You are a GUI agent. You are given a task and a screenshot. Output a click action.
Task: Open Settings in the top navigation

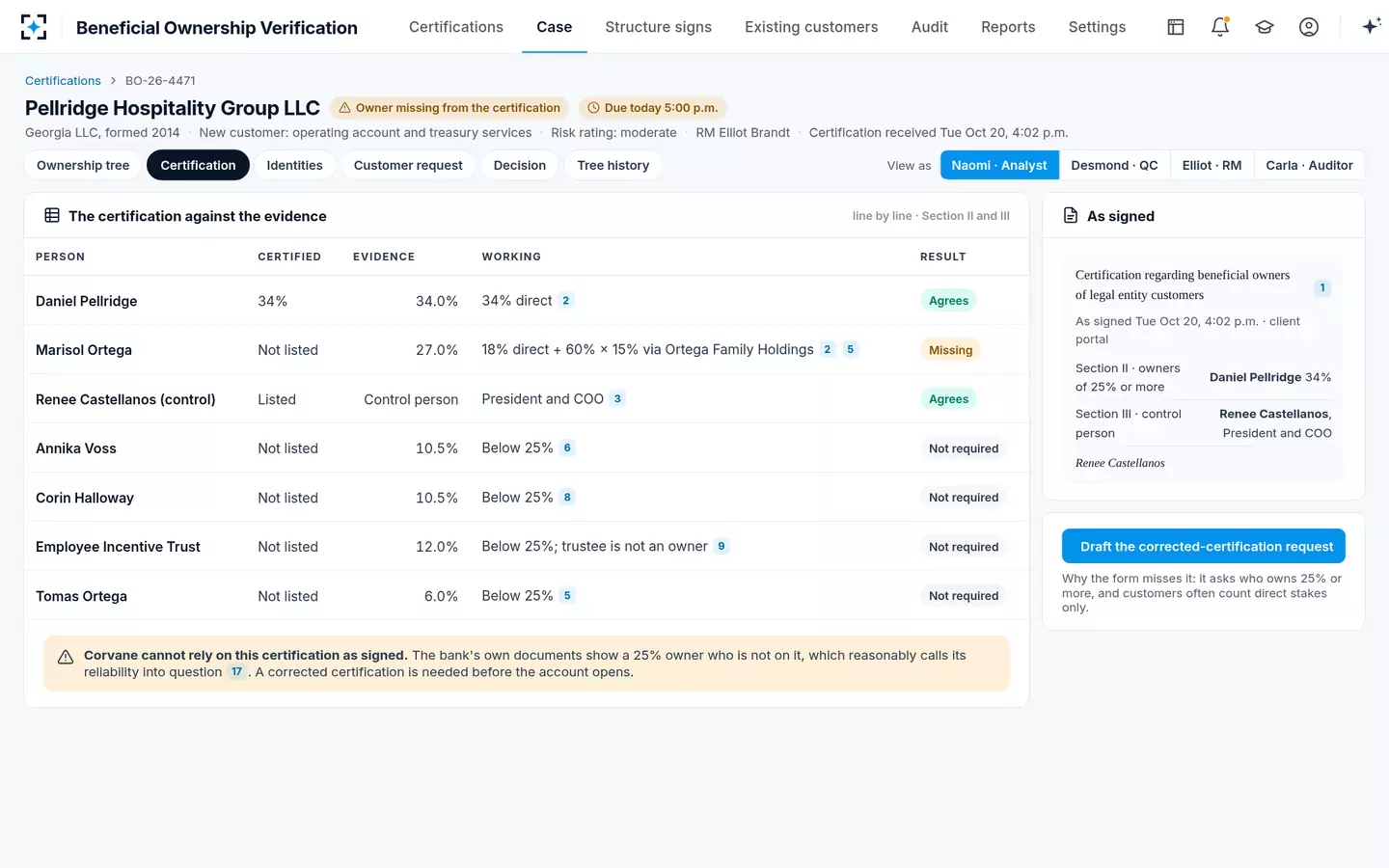tap(1097, 27)
